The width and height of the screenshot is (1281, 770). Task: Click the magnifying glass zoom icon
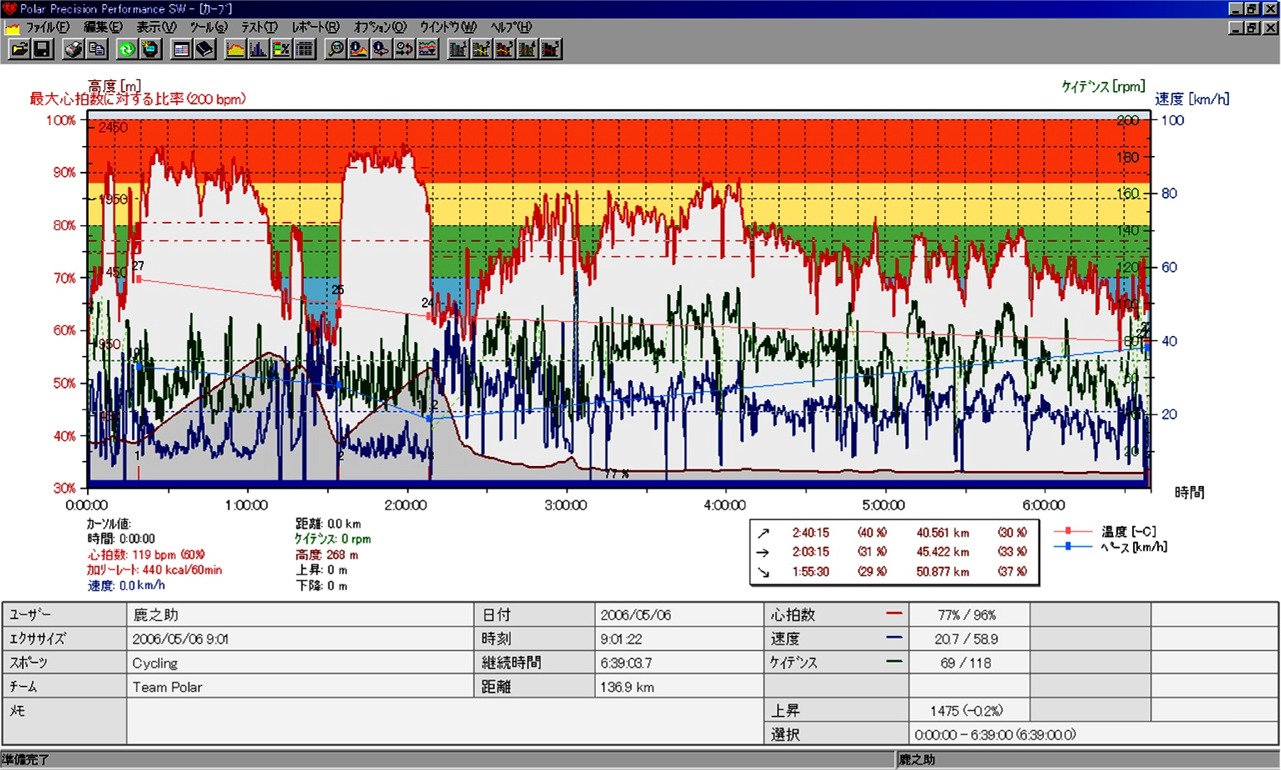[x=336, y=49]
